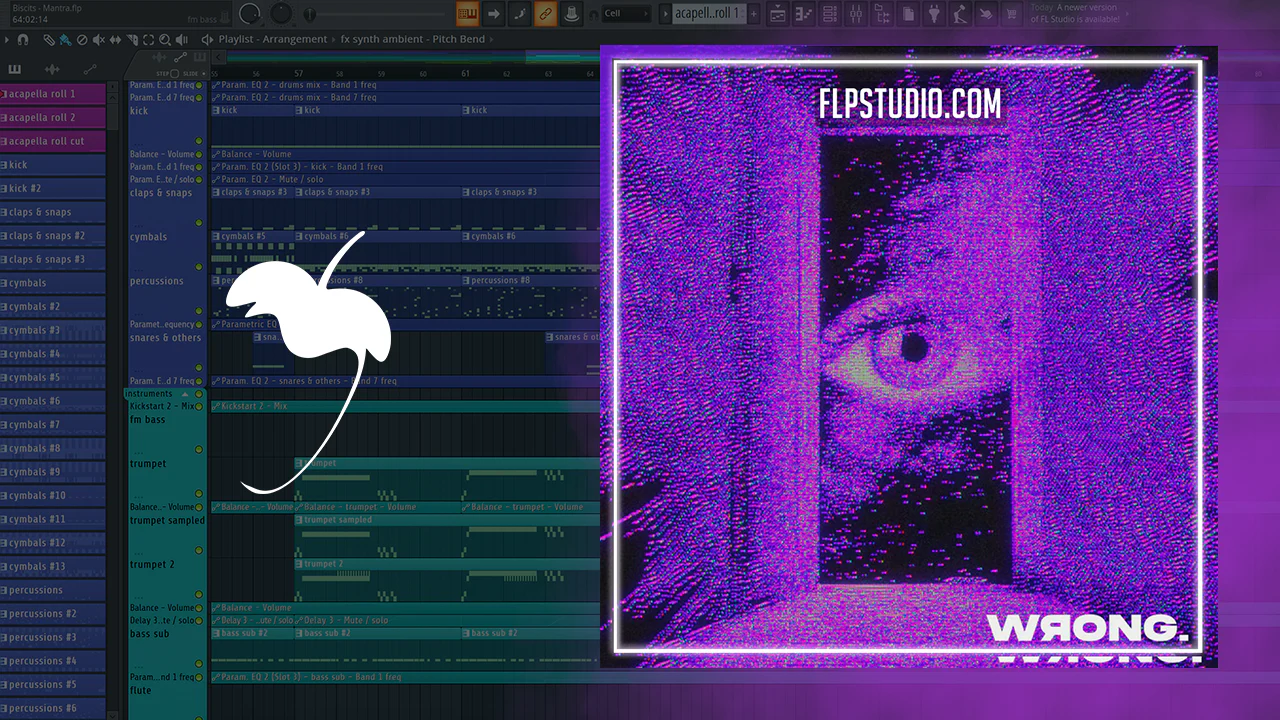Viewport: 1280px width, 720px height.
Task: Open the plugin picker plug icon
Action: [933, 14]
